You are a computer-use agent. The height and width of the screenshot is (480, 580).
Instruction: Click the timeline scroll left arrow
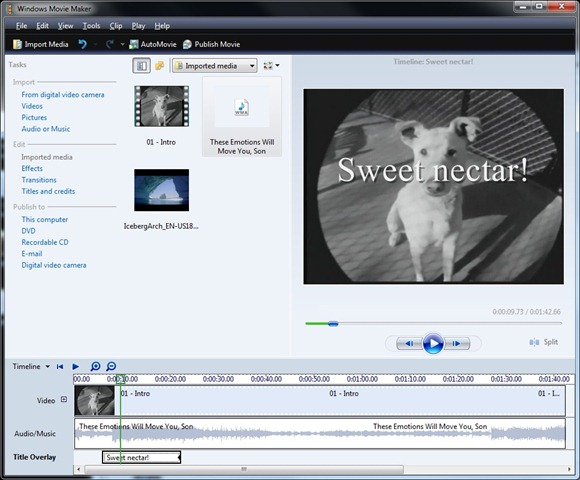[78, 470]
